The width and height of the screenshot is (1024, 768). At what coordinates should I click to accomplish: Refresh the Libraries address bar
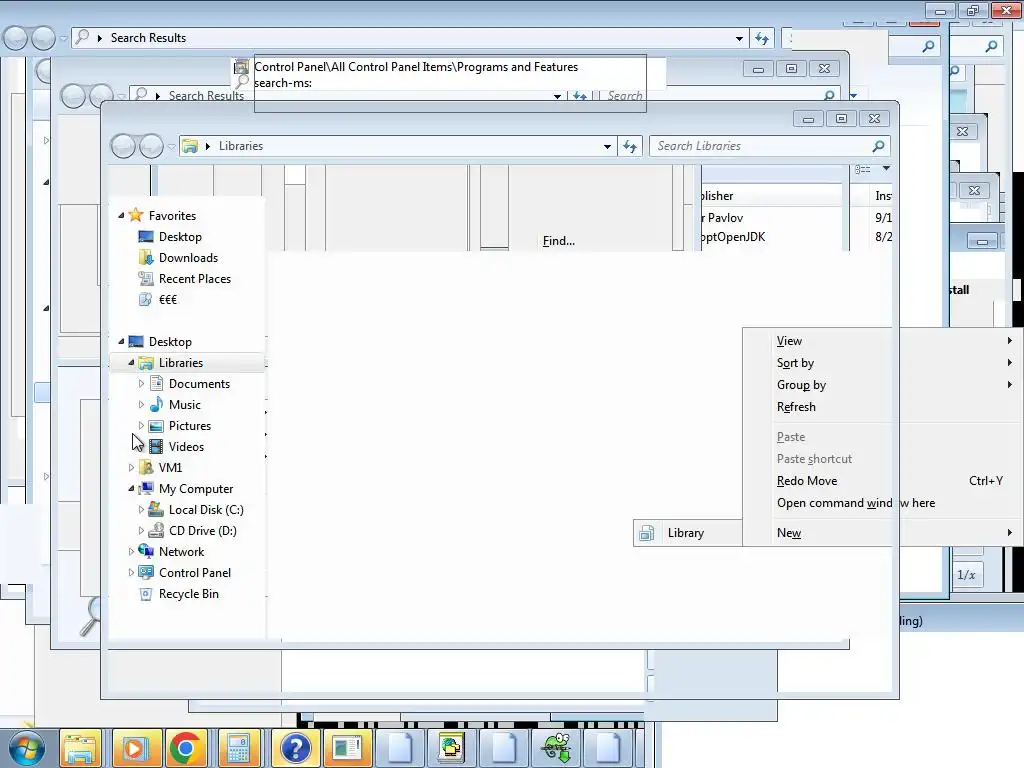click(x=630, y=146)
